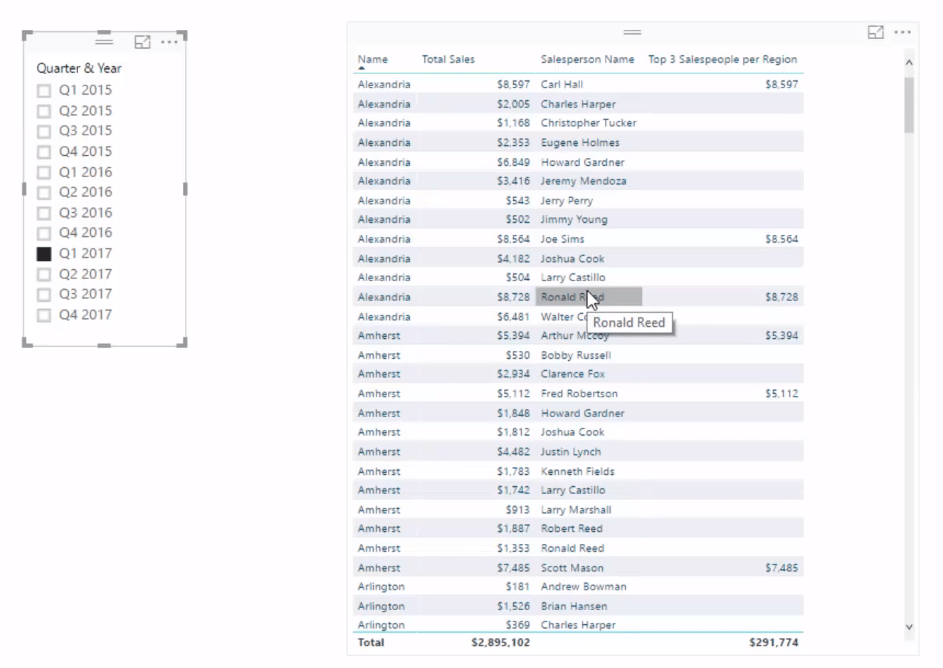Sort by the Total Sales column header

448,59
